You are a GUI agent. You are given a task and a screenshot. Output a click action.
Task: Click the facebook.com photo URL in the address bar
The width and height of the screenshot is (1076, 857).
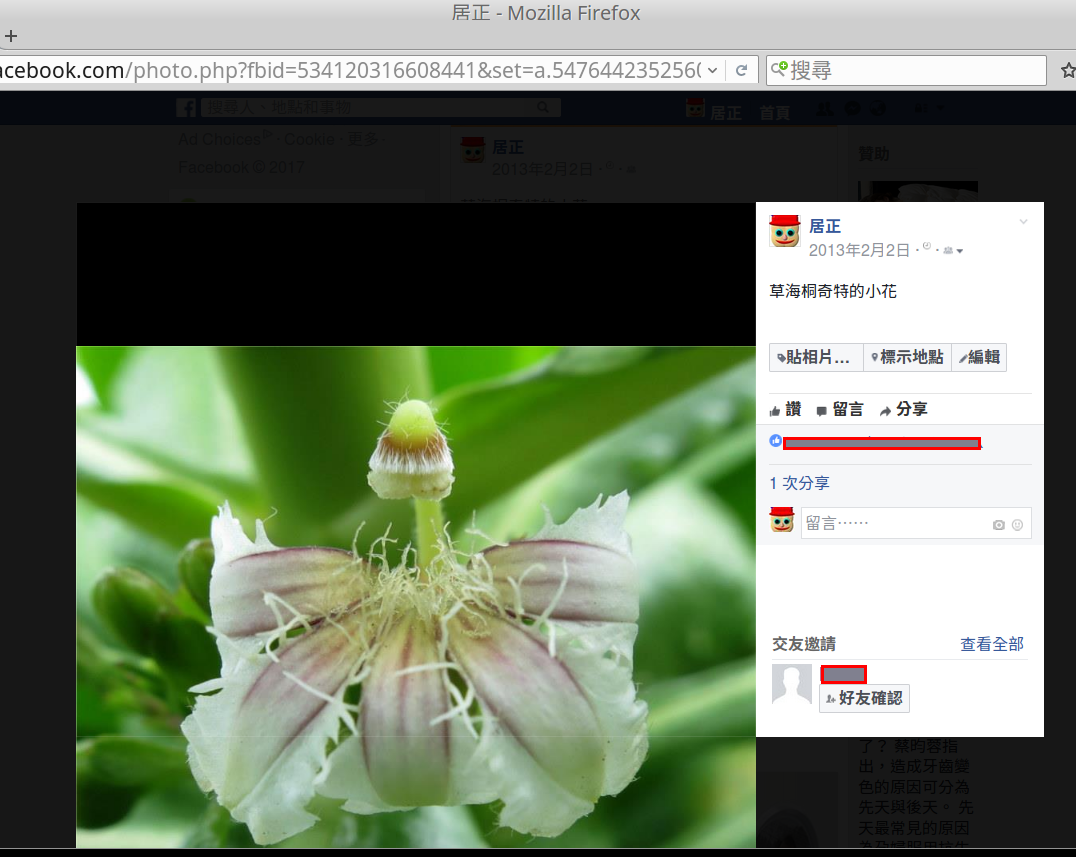click(350, 70)
